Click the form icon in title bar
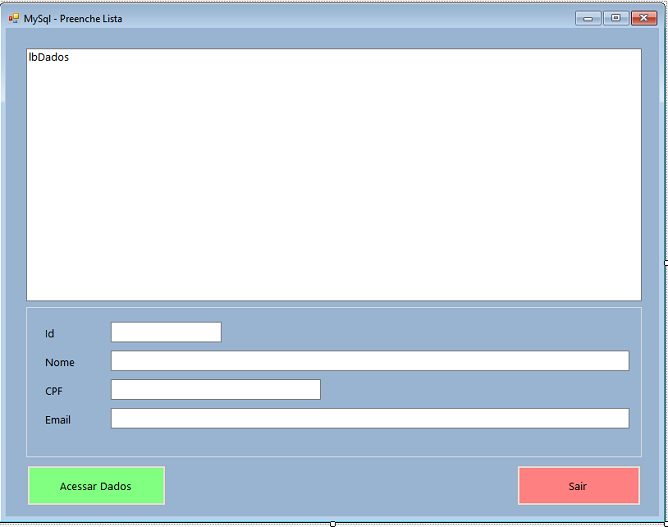This screenshot has width=668, height=527. pos(14,18)
